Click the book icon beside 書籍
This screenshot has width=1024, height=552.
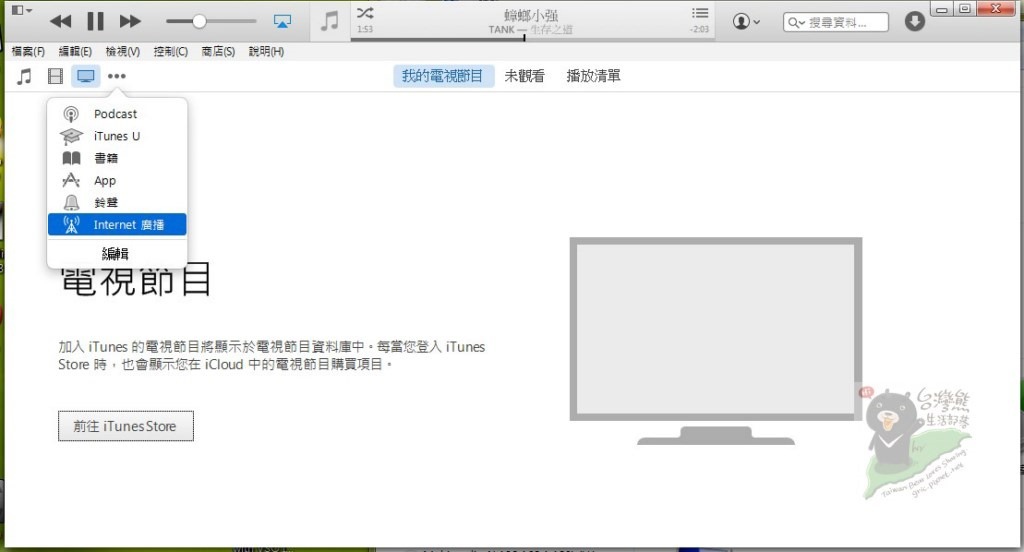[x=71, y=158]
